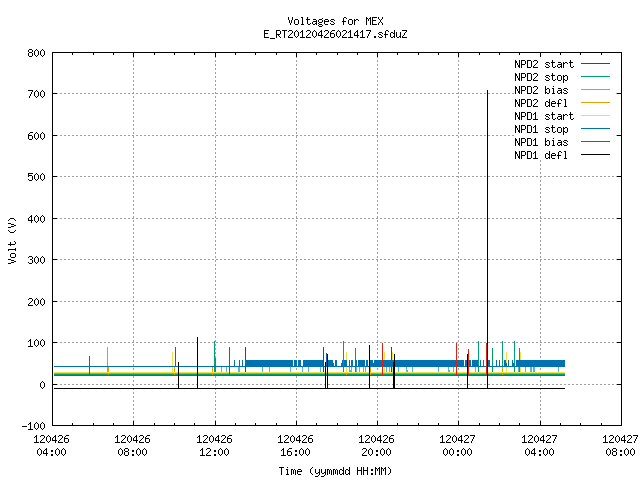The height and width of the screenshot is (480, 640).
Task: Click the '120427 00:00' x-axis tick label
Action: point(457,446)
